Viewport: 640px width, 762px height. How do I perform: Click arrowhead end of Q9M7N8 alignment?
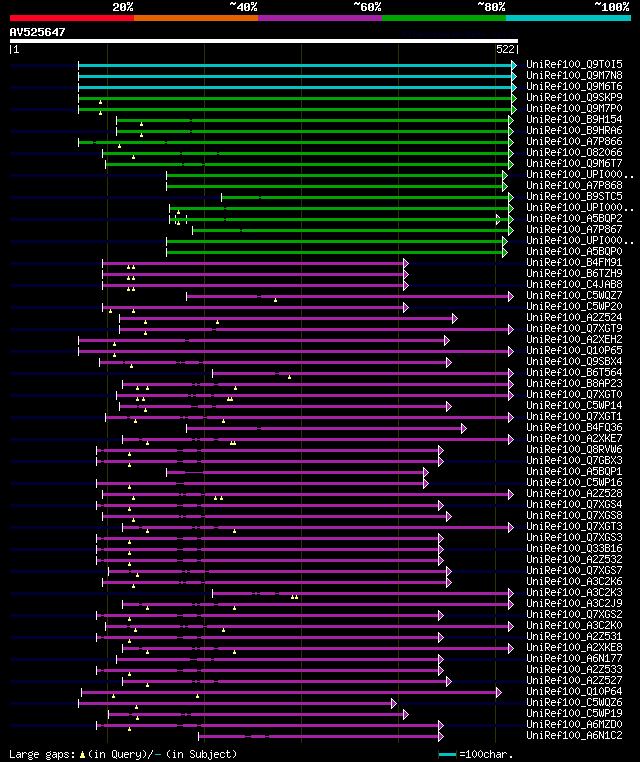point(514,76)
